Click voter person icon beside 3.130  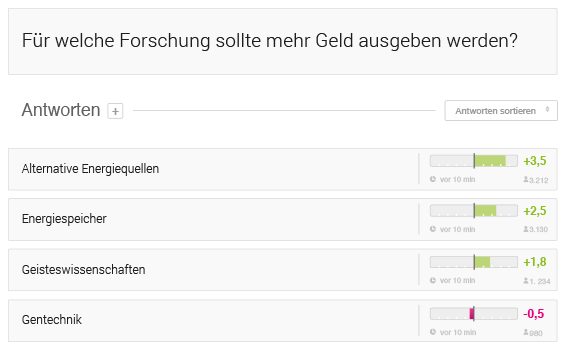(x=526, y=229)
